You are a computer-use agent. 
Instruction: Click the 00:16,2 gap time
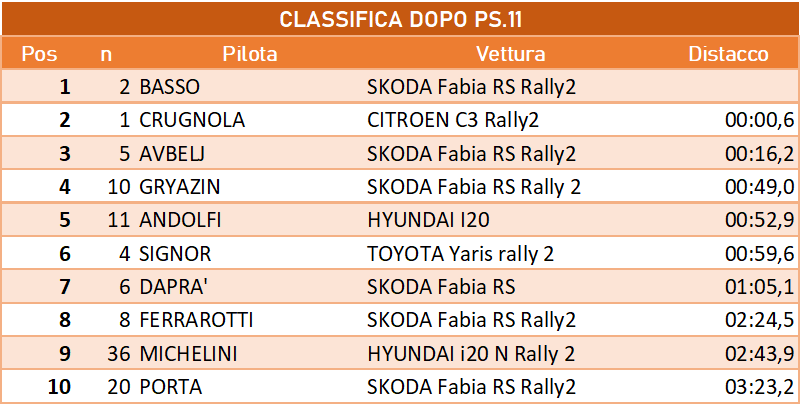(760, 154)
